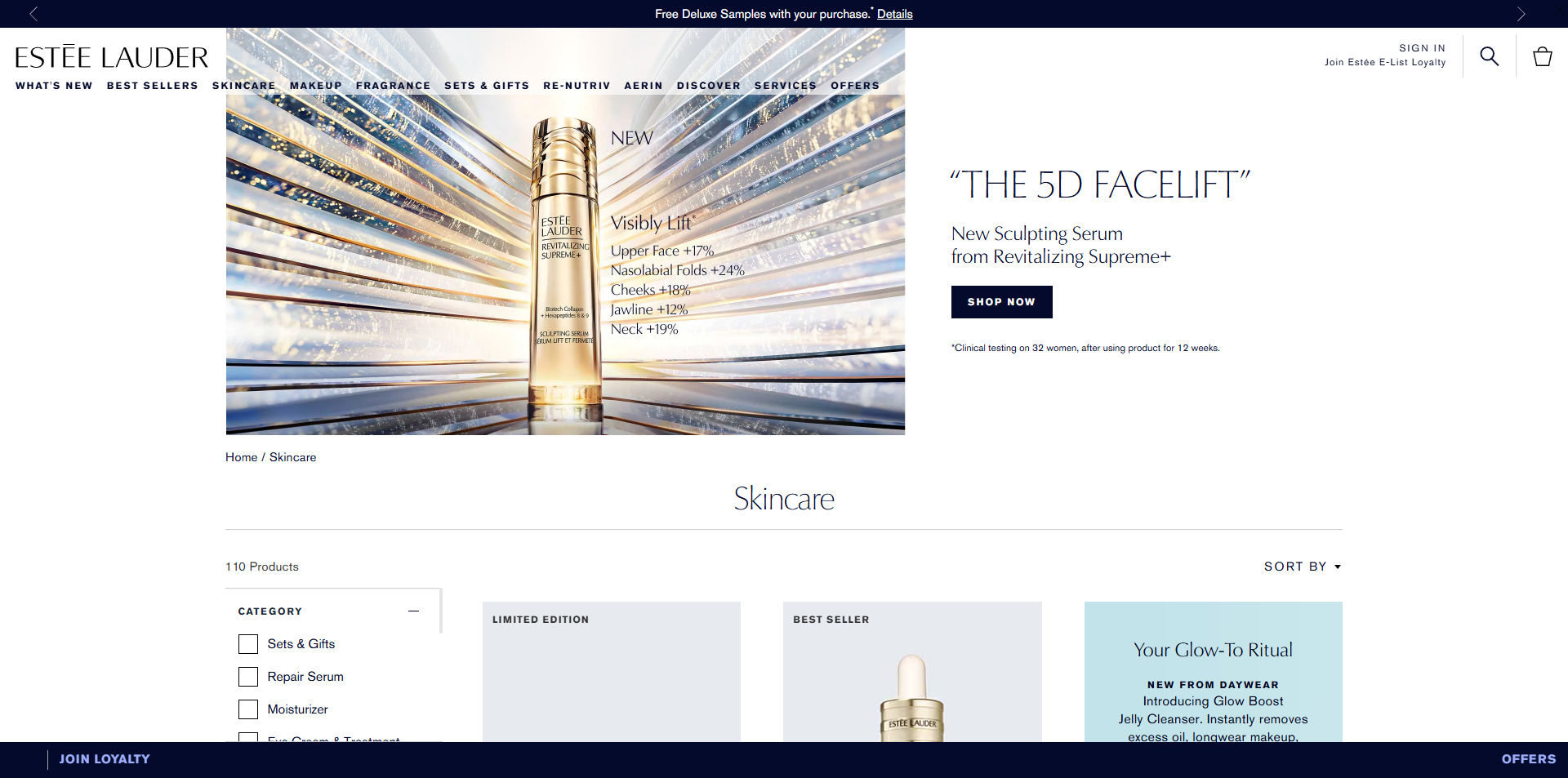Enable the Moisturizer category filter
Image resolution: width=1568 pixels, height=778 pixels.
tap(248, 709)
